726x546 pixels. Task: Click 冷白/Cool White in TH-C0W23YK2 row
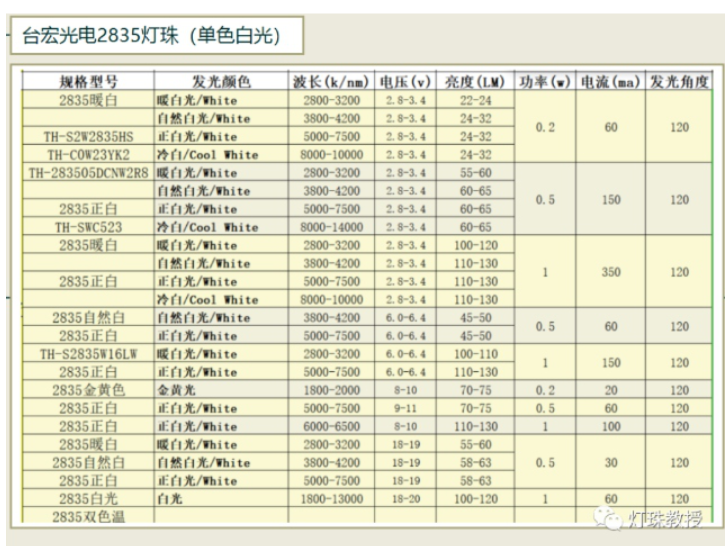(207, 155)
